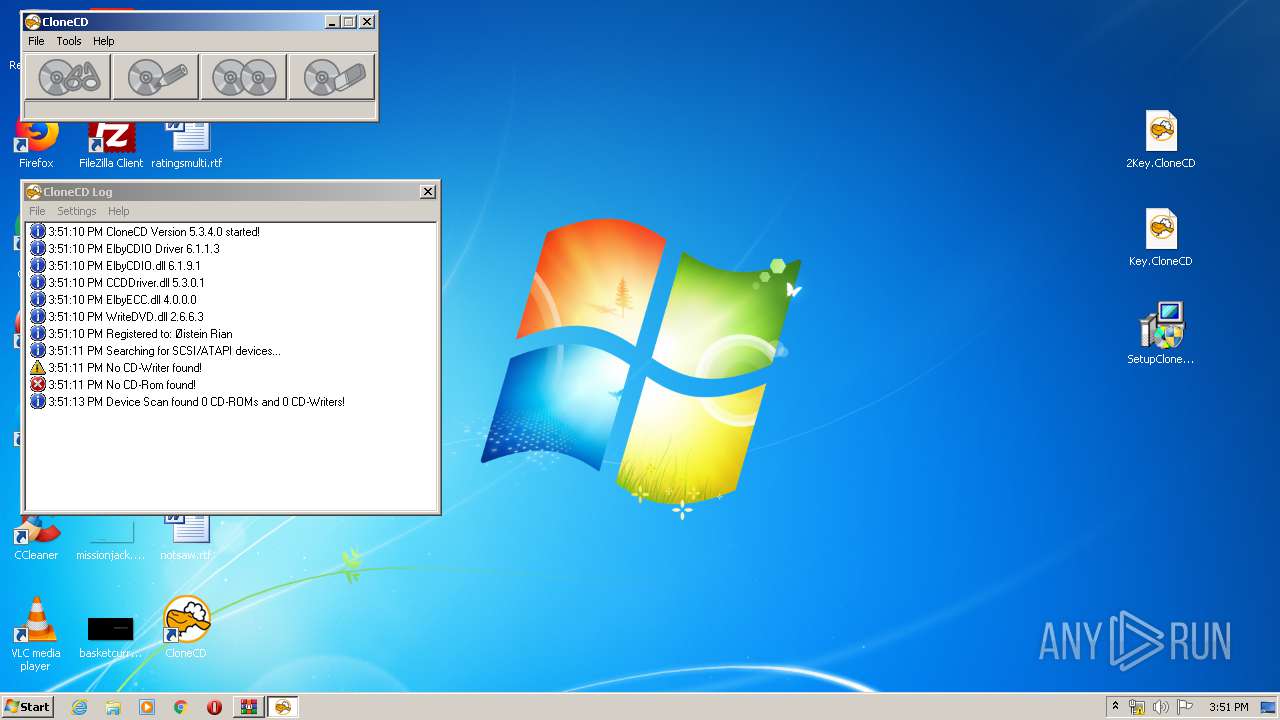Open Tools menu in CloneCD main window
Screen dimensions: 1280x720
pos(69,41)
